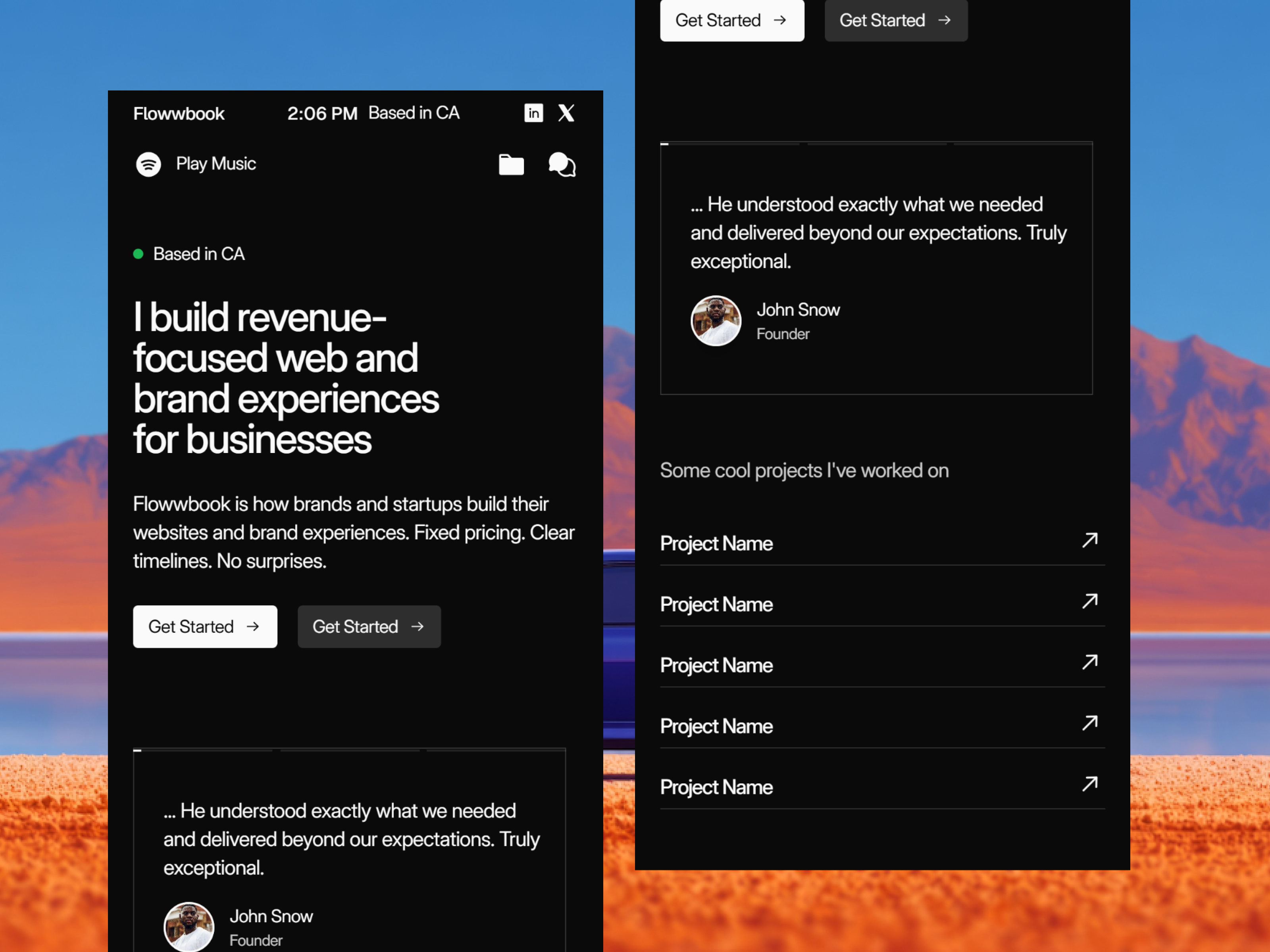
Task: Click John Snow avatar in left panel testimonial
Action: (189, 927)
